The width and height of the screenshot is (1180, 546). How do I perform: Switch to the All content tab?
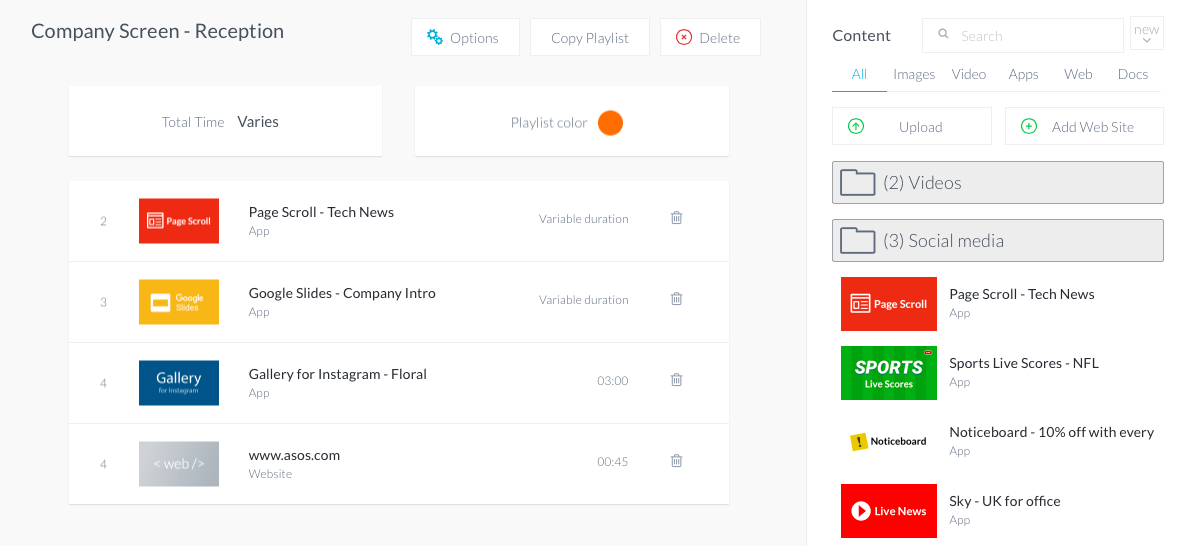(x=859, y=74)
